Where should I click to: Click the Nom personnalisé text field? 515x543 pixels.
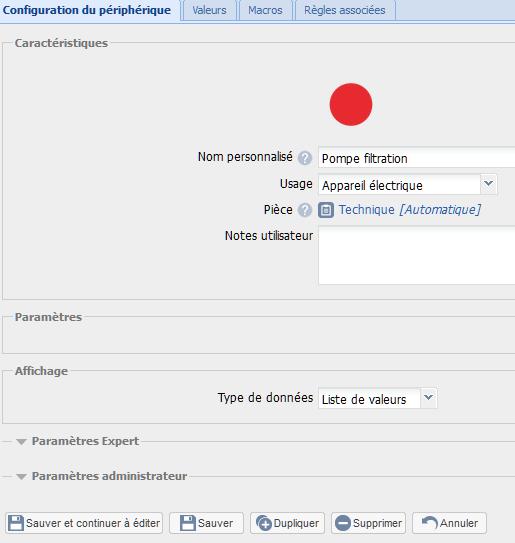tap(417, 158)
